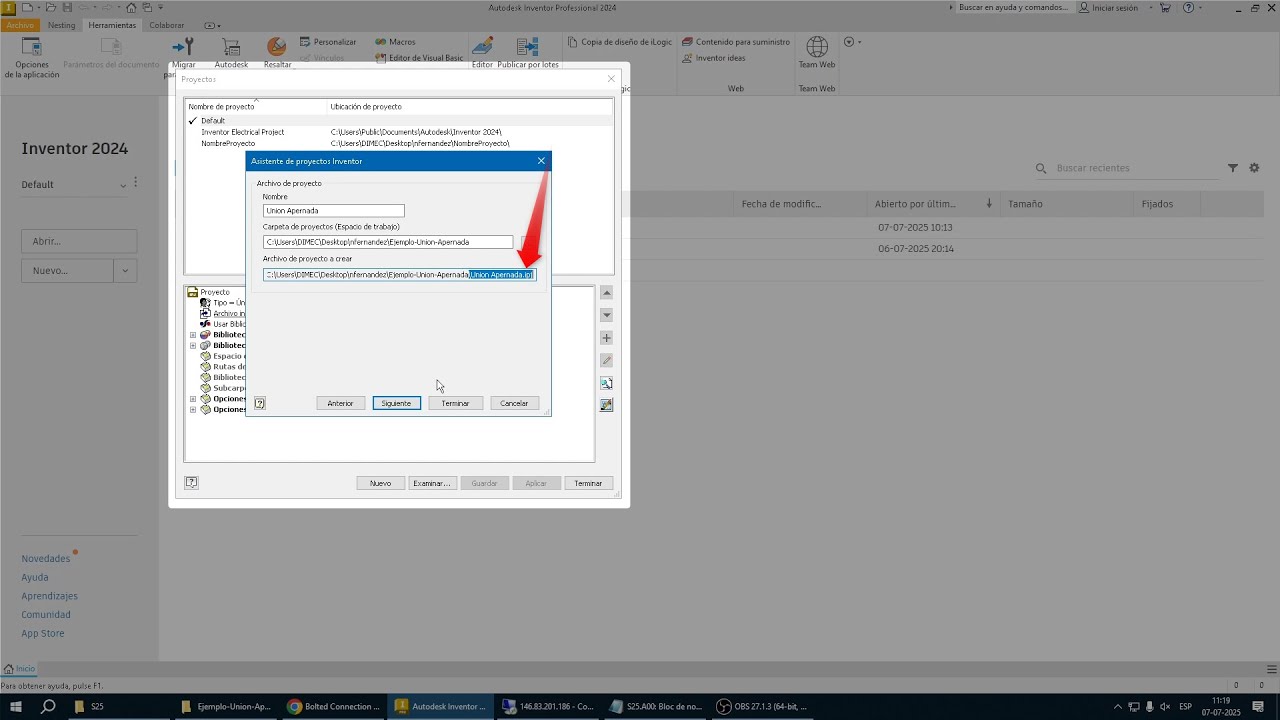Click the Archivo de proyecto a crear field
1280x720 pixels.
(400, 274)
